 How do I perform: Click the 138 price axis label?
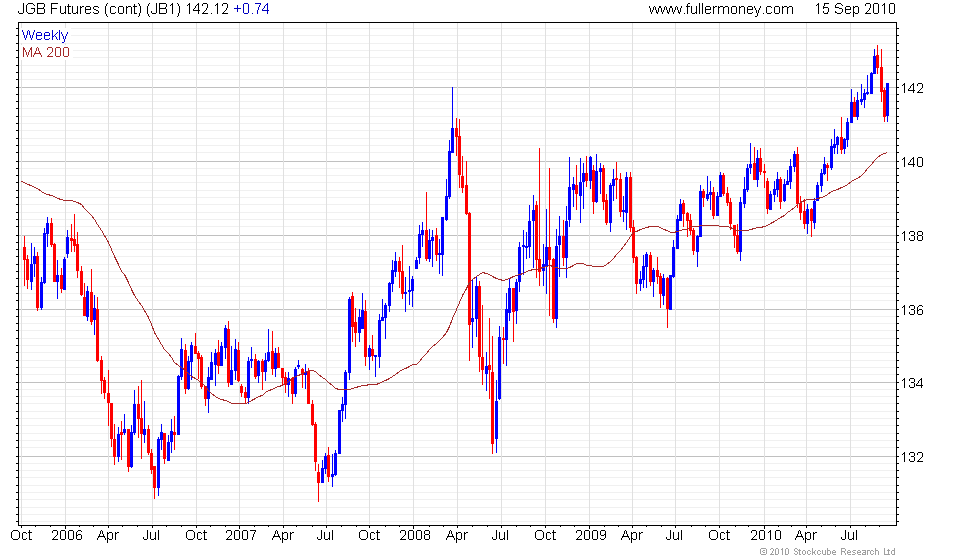pos(912,236)
